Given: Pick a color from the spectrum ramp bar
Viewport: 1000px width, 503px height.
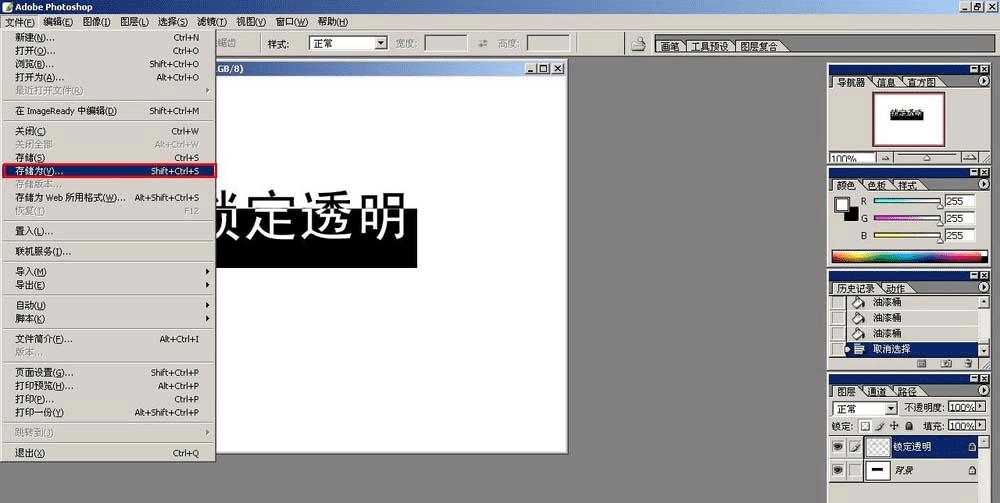Looking at the screenshot, I should pyautogui.click(x=909, y=256).
